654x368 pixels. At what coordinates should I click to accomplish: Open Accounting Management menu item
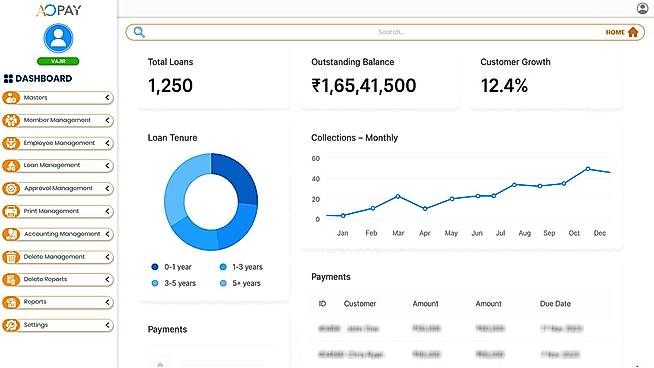[x=58, y=234]
